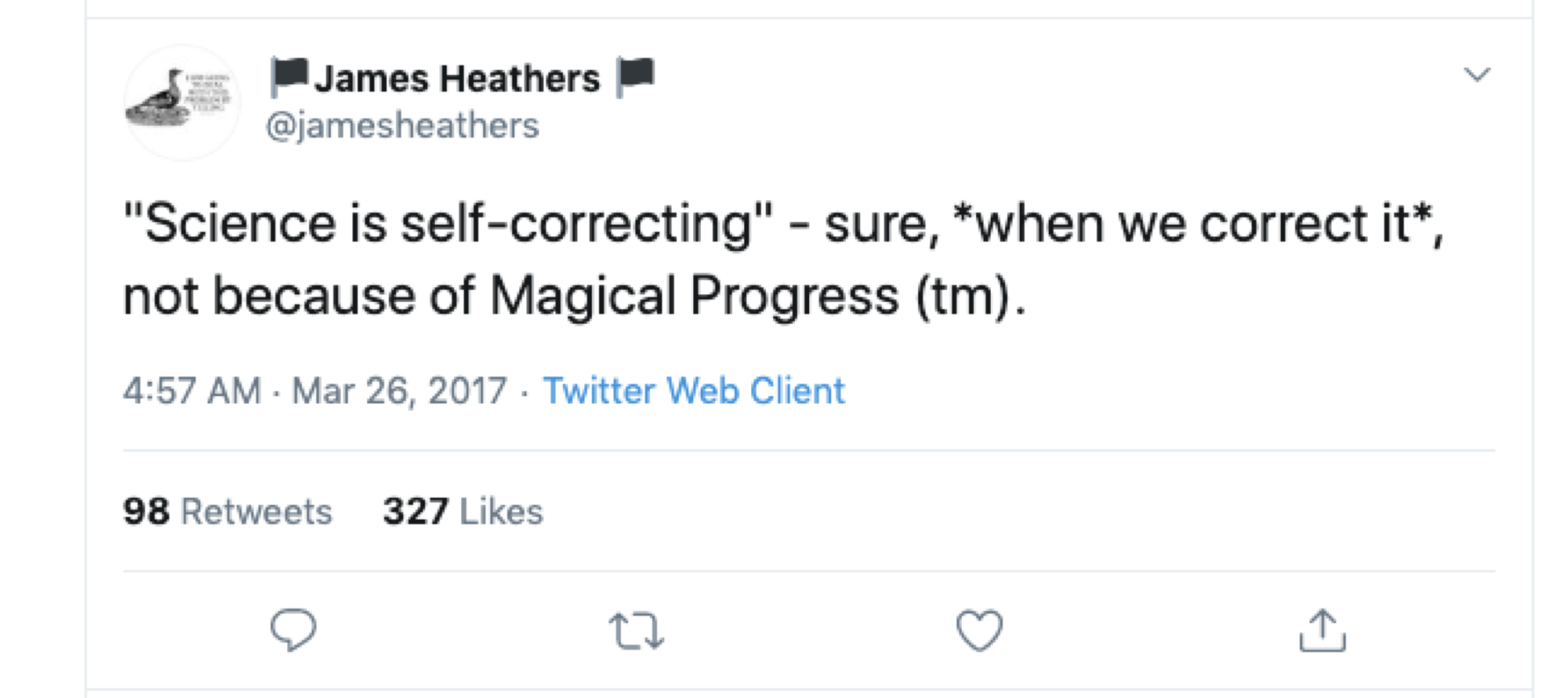Click the reply speech bubble icon
The width and height of the screenshot is (1568, 698).
(293, 629)
